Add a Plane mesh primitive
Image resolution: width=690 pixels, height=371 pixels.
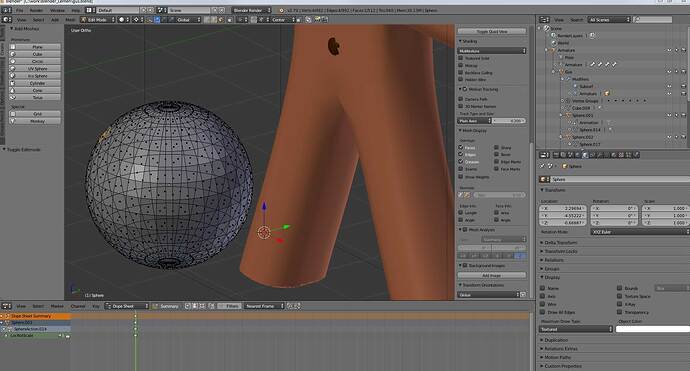click(x=34, y=47)
